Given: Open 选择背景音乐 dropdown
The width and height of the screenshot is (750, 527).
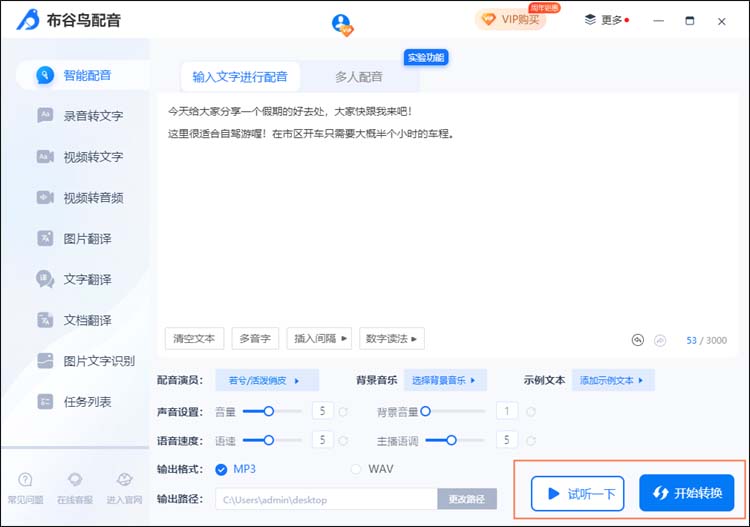Looking at the screenshot, I should [445, 380].
